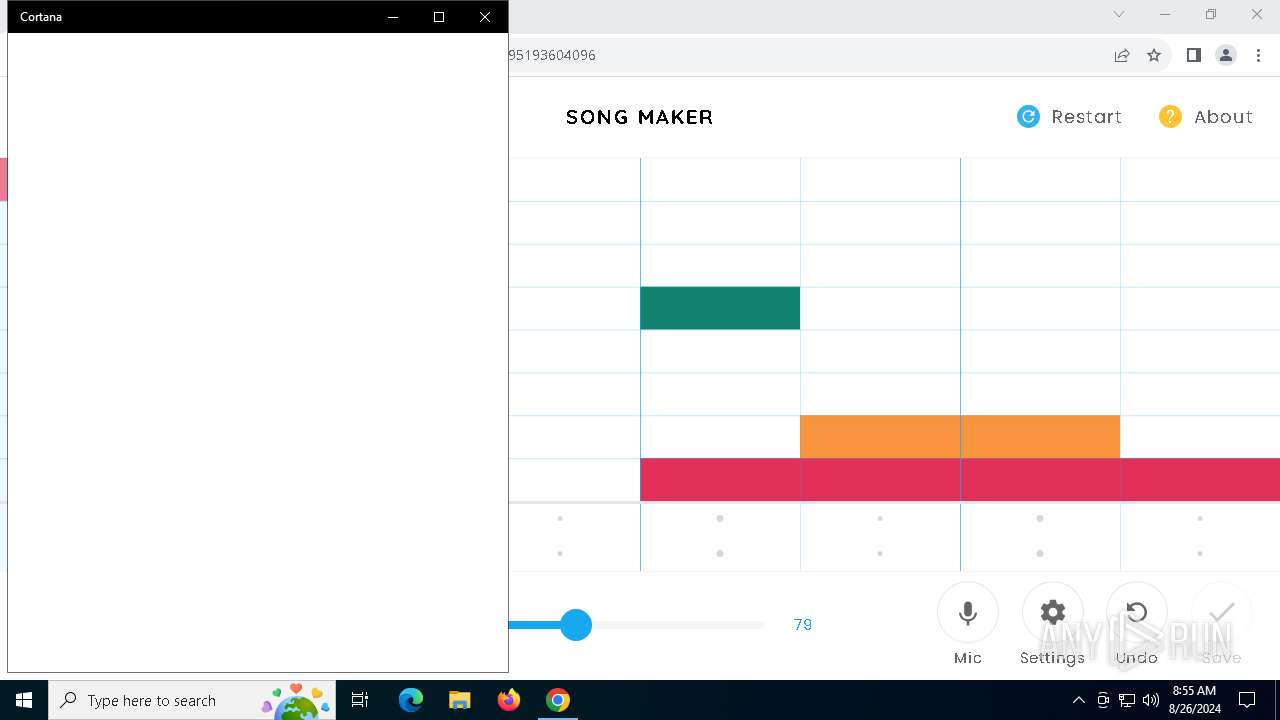This screenshot has height=720, width=1280.
Task: Minimize the Cortana window
Action: point(393,17)
